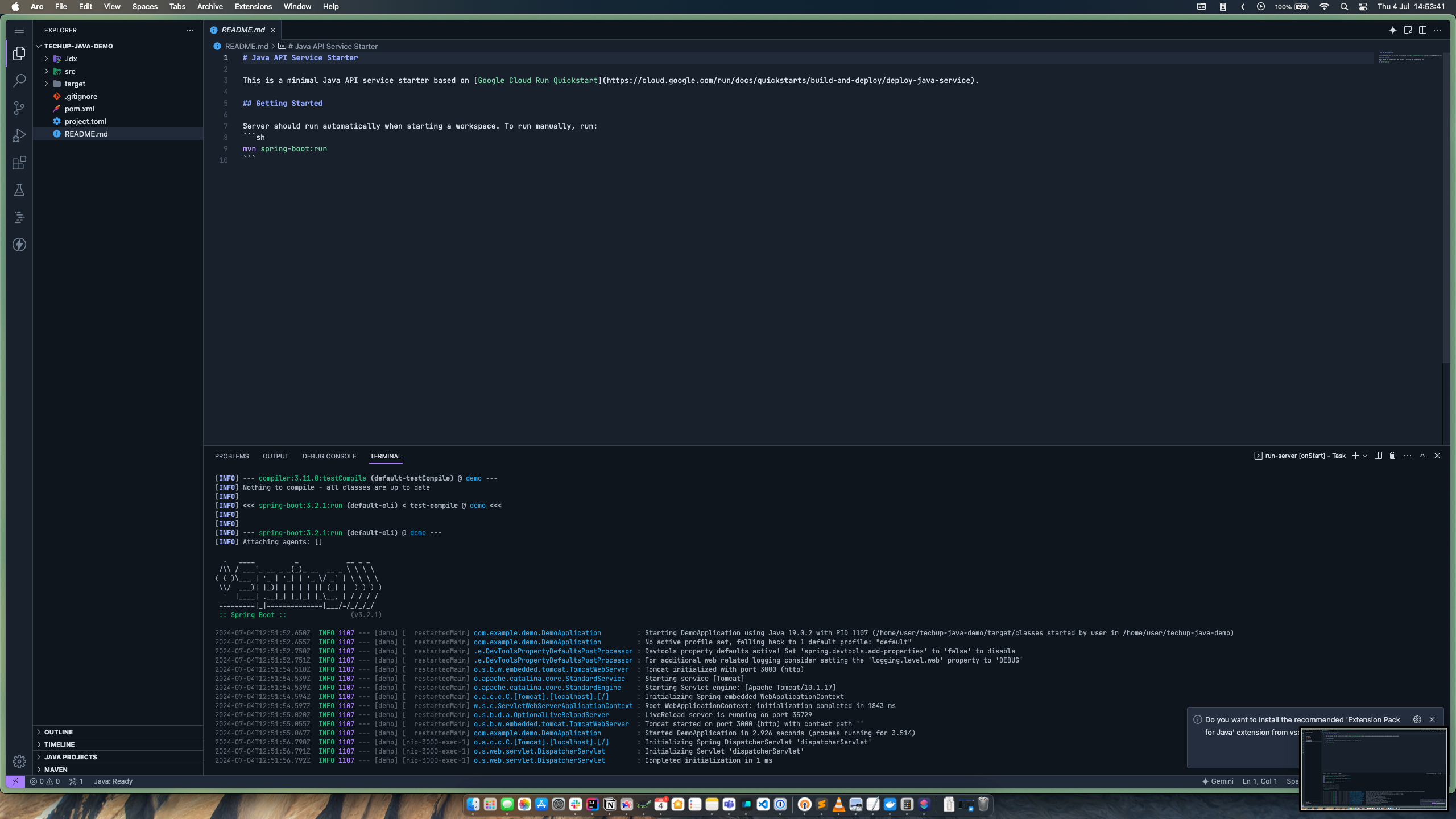Click the Gemini status bar button
This screenshot has height=819, width=1456.
(x=1218, y=781)
